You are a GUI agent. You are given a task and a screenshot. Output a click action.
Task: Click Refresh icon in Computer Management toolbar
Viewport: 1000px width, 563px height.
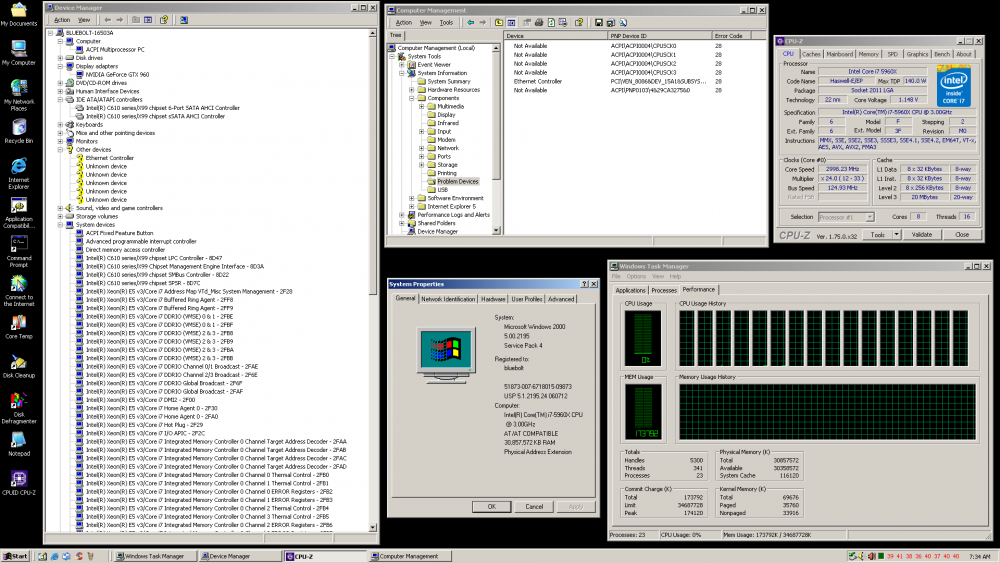(551, 22)
